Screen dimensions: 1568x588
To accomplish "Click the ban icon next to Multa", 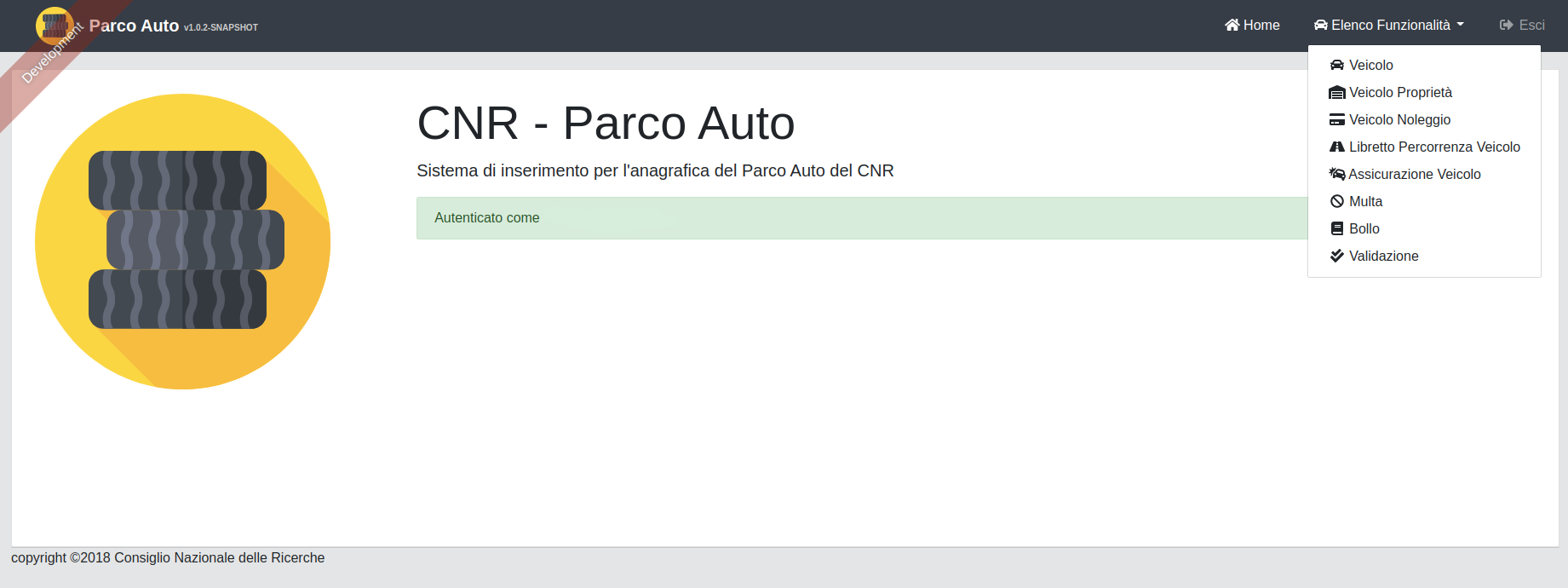I will tap(1337, 201).
